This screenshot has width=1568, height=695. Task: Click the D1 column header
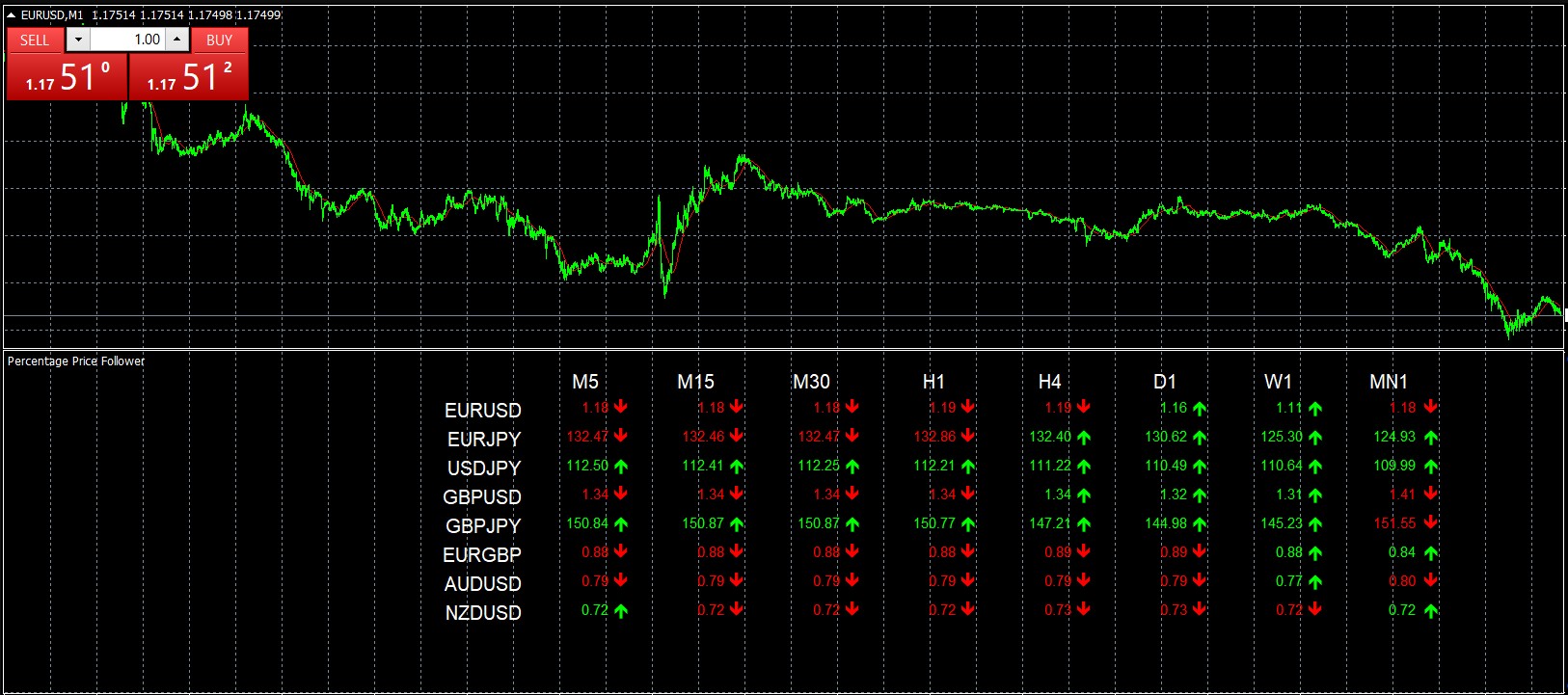(x=1165, y=382)
